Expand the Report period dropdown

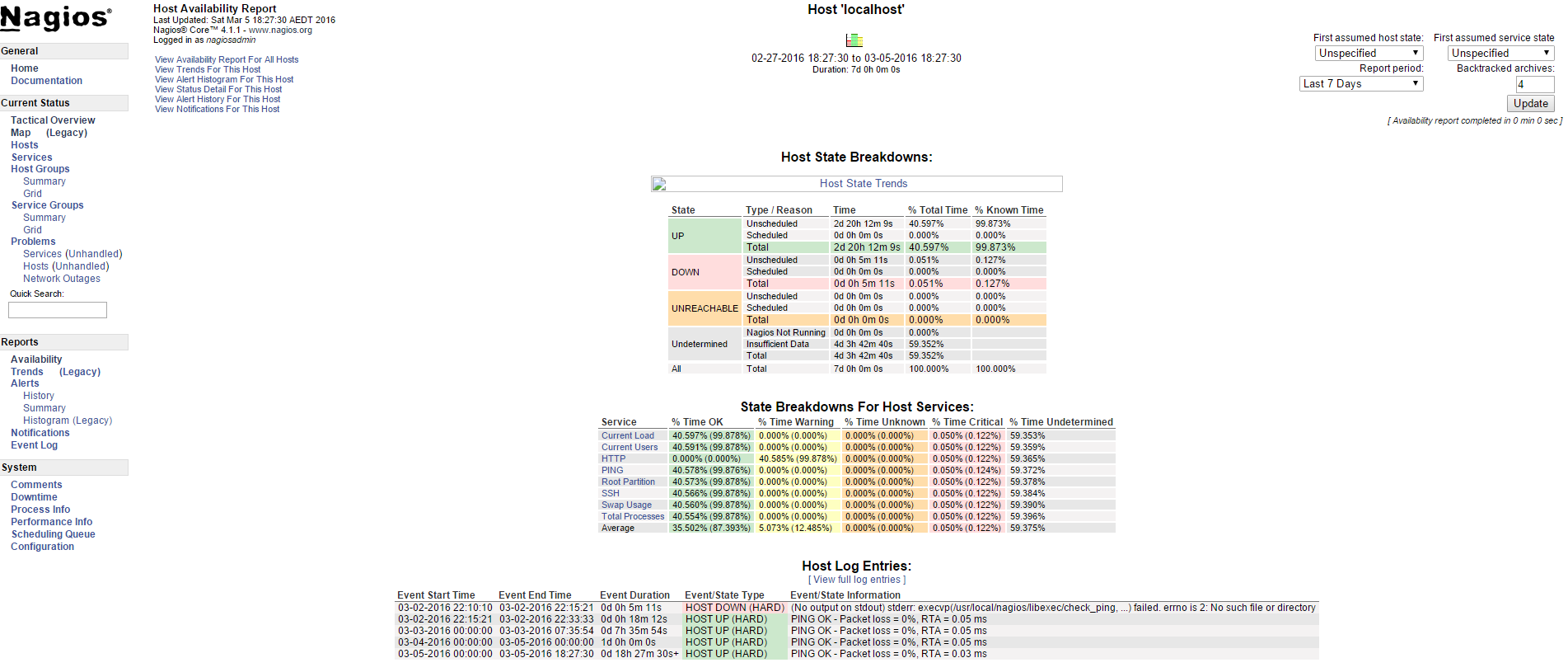point(1361,84)
